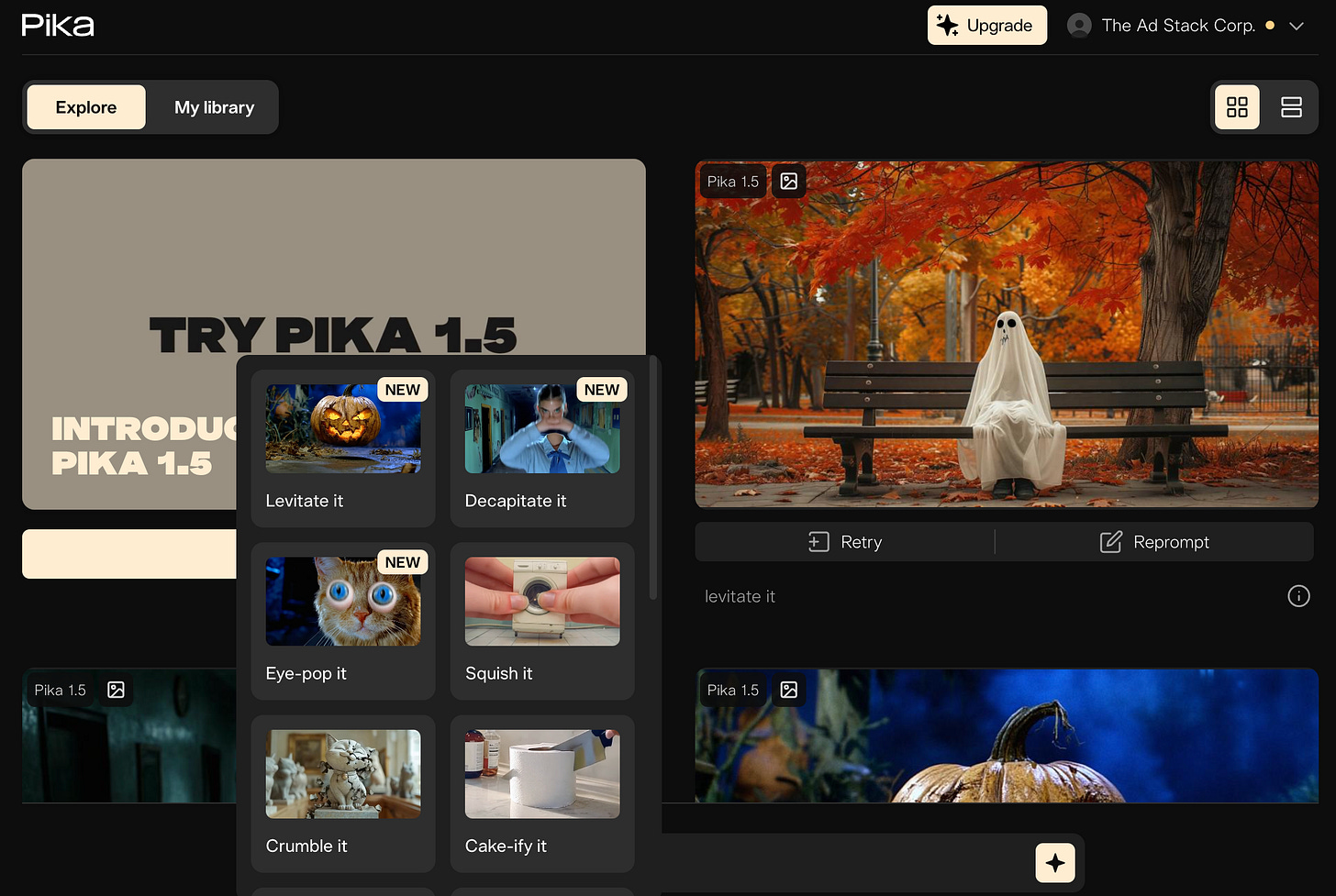This screenshot has width=1336, height=896.
Task: Click the Pika 1.5 badge on hallway video
Action: coord(60,690)
